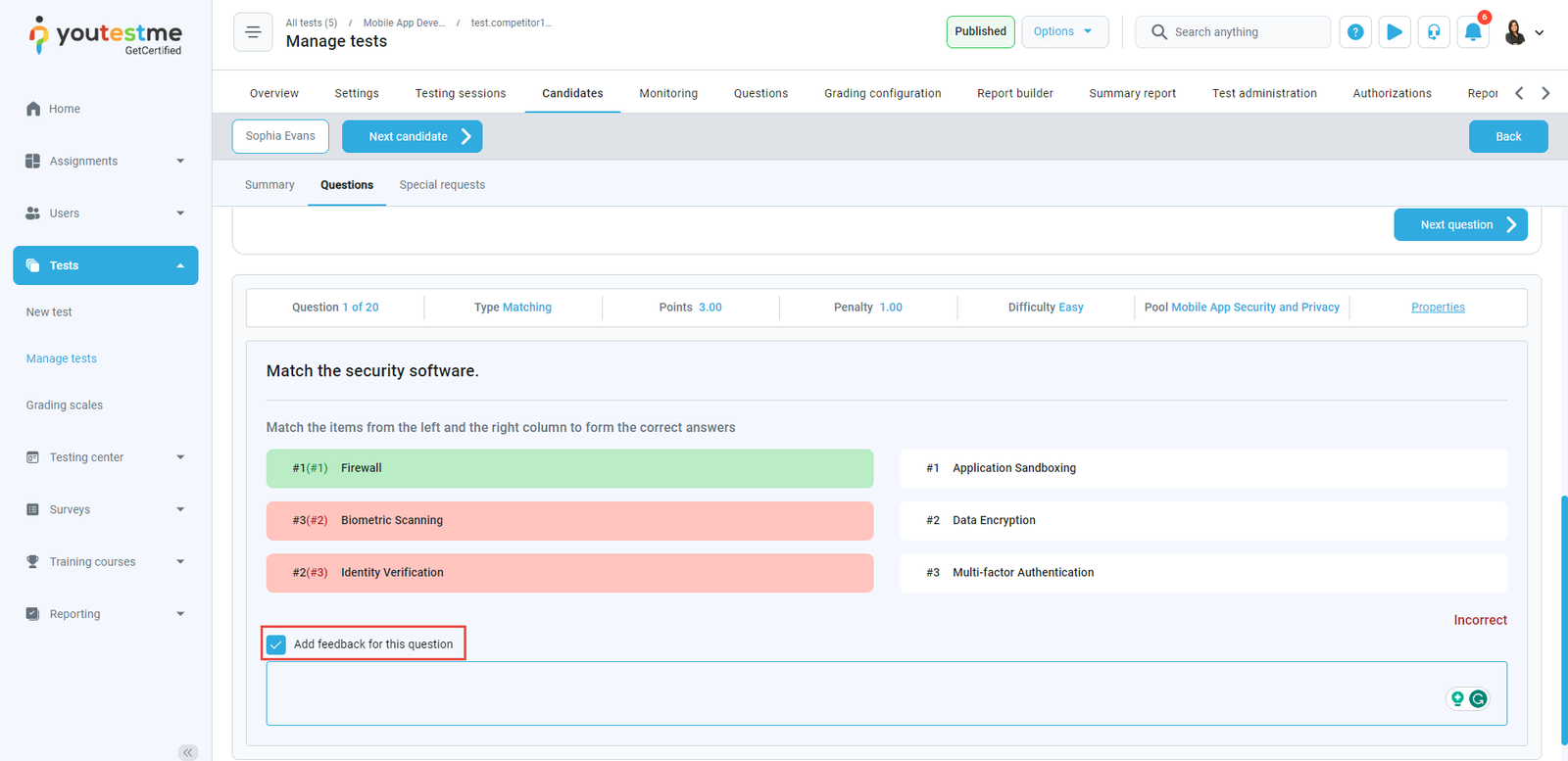Screen dimensions: 1568x761
Task: Switch to the Monitoring tab
Action: (668, 93)
